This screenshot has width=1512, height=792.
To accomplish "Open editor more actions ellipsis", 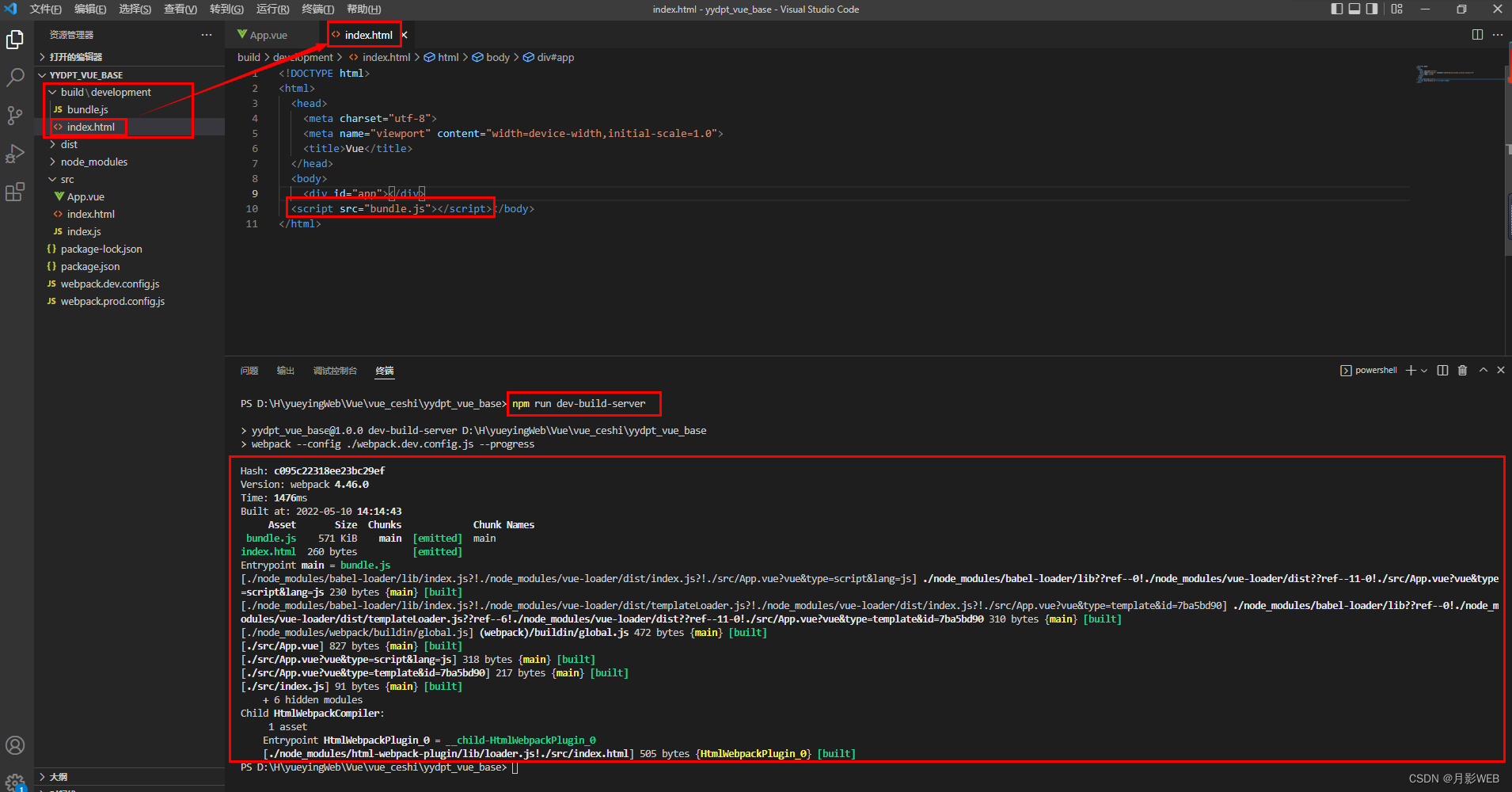I will (x=1498, y=35).
